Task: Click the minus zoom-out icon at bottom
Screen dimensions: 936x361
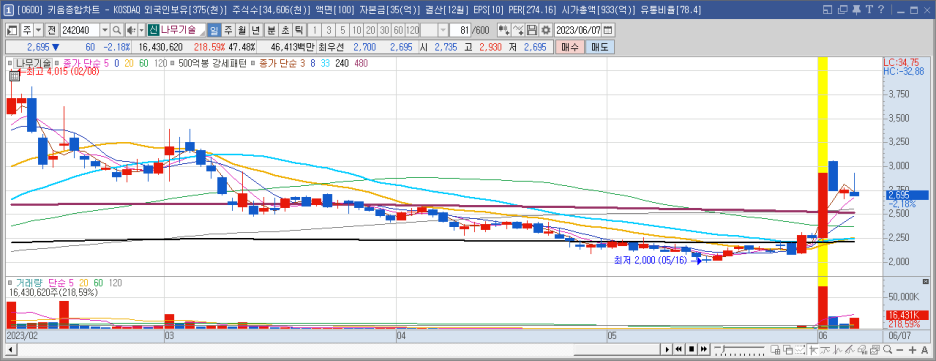Action: point(900,350)
